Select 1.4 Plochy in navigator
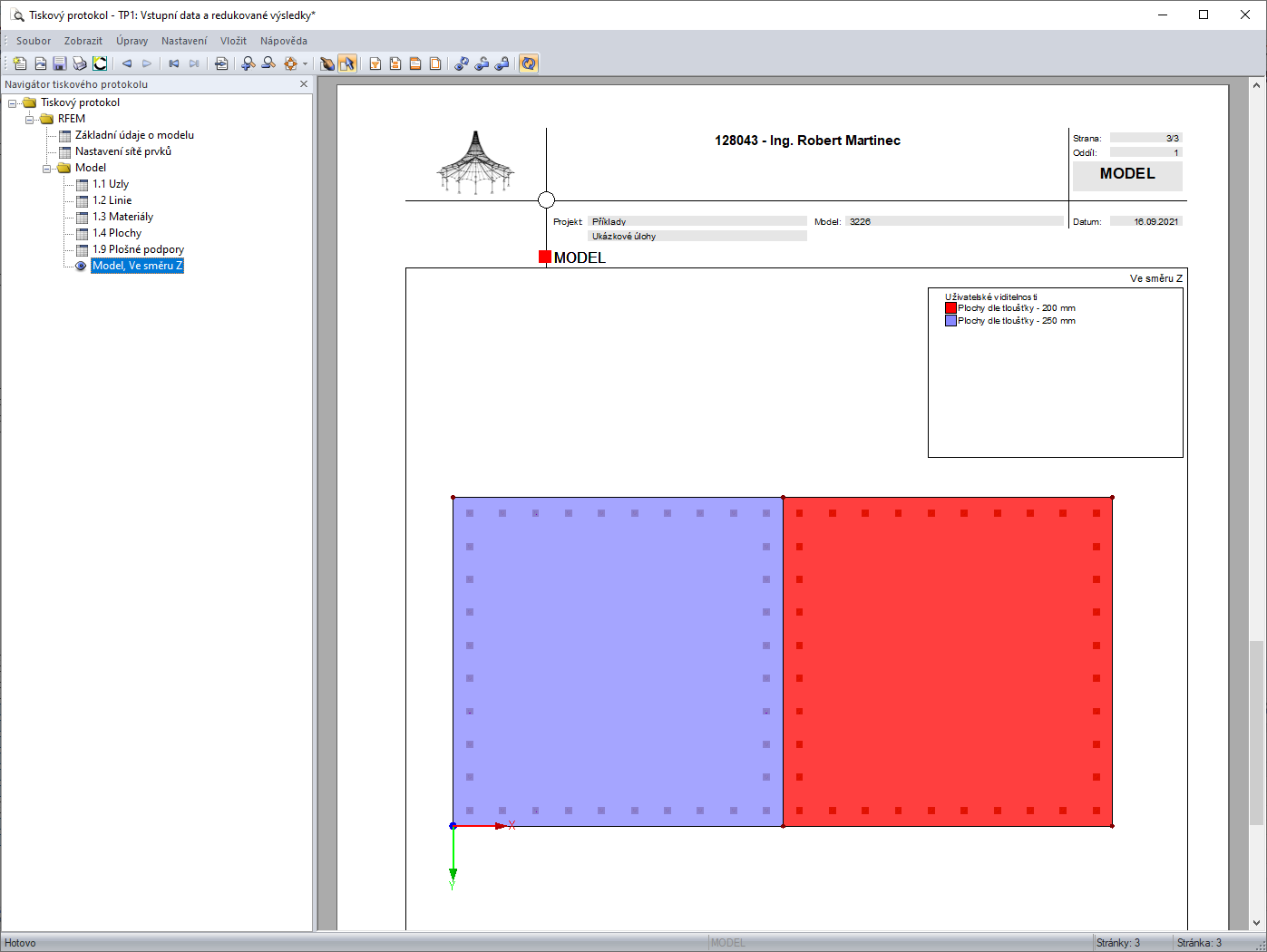Viewport: 1267px width, 952px height. (x=117, y=233)
